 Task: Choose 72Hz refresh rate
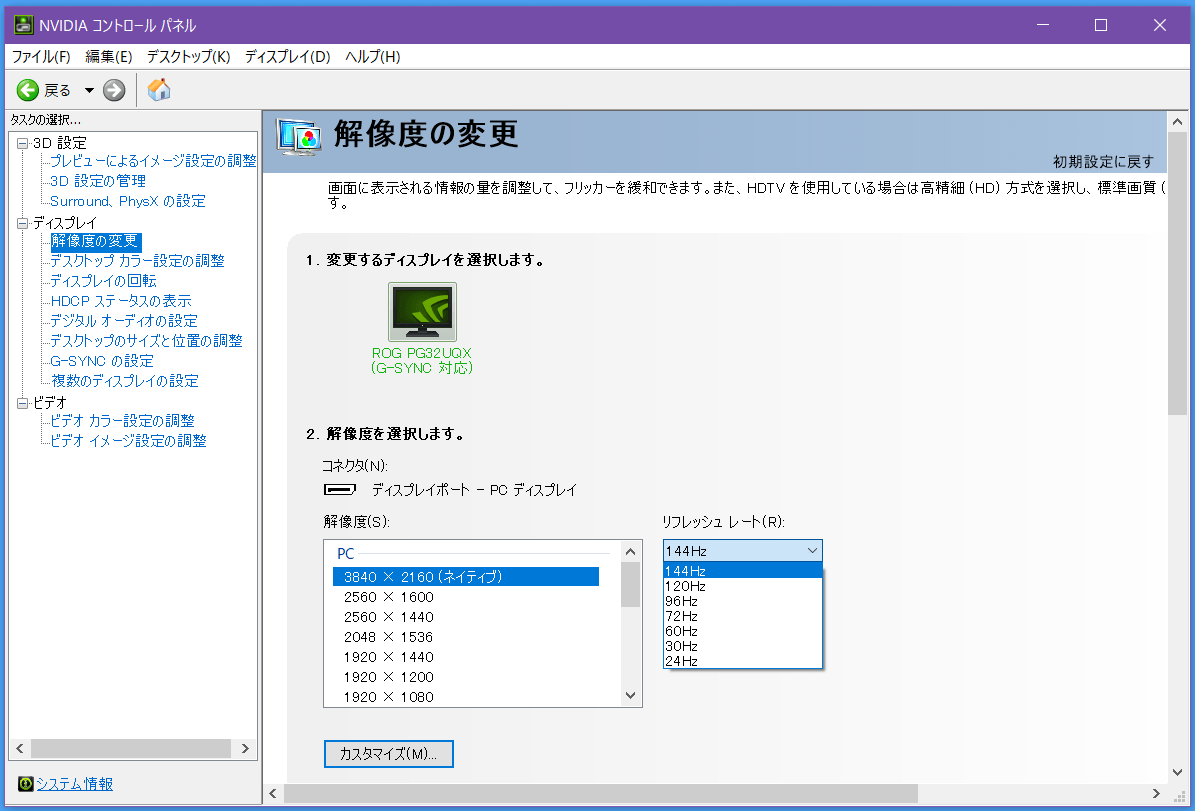pos(742,616)
